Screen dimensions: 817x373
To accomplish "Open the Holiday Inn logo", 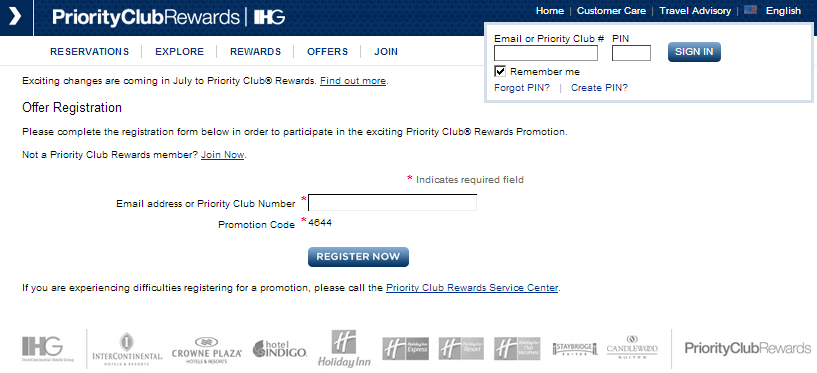I will point(344,349).
